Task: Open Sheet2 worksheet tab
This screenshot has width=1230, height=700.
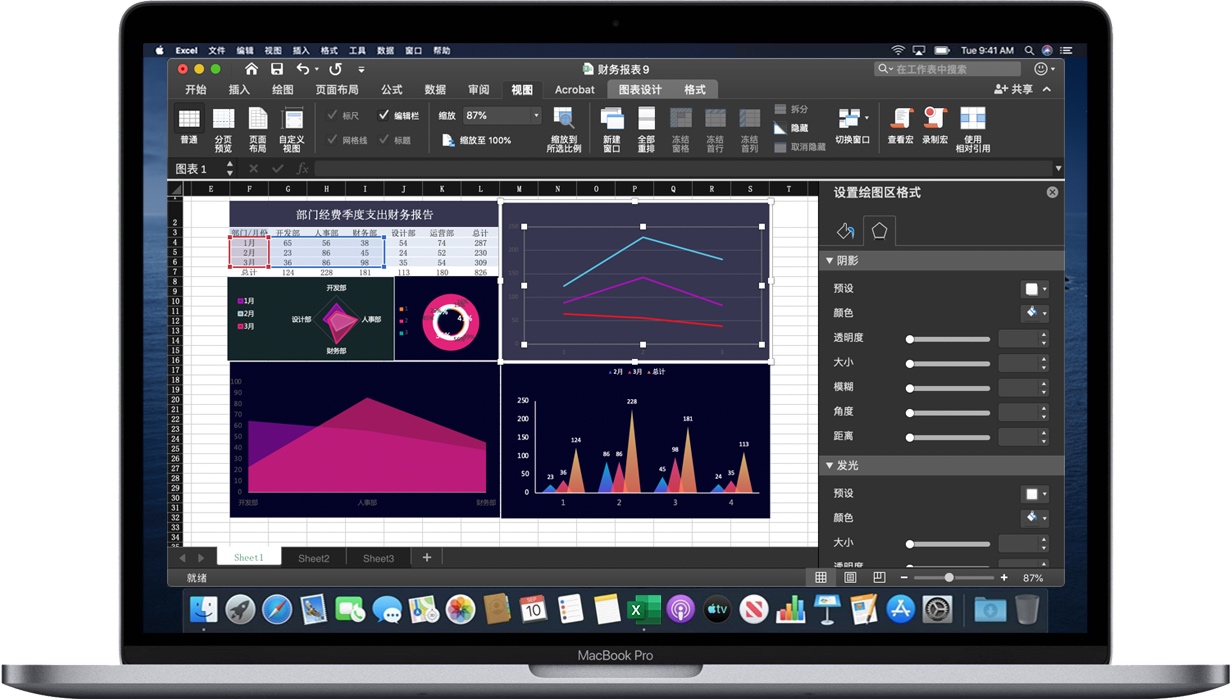Action: point(313,557)
